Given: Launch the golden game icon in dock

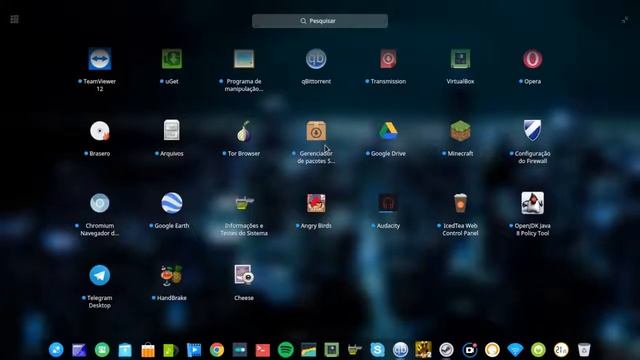Looking at the screenshot, I should pyautogui.click(x=423, y=349).
